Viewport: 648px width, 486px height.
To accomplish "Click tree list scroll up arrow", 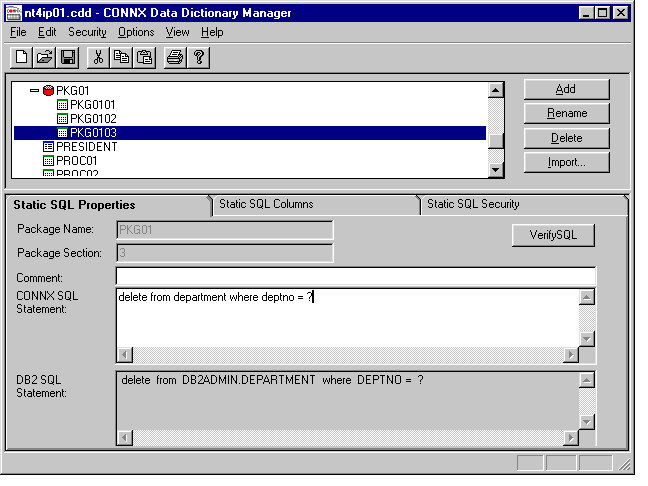I will pyautogui.click(x=496, y=90).
